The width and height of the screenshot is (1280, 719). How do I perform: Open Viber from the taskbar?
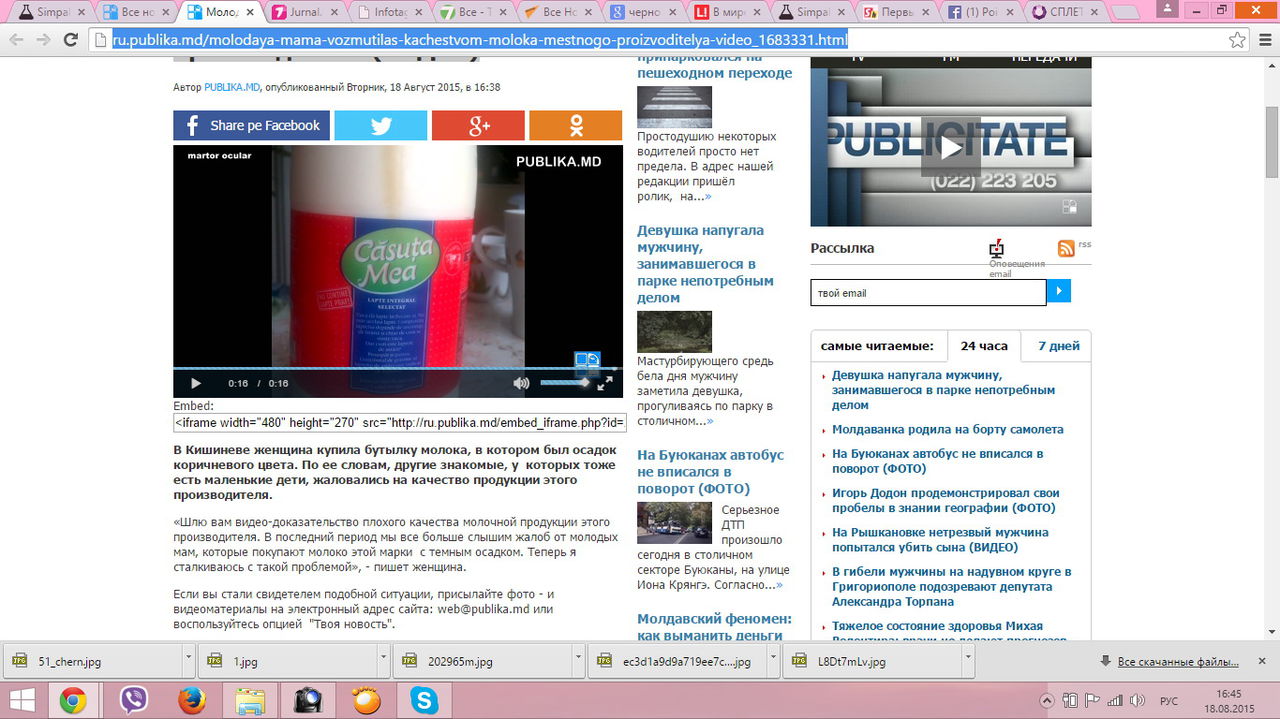click(133, 700)
